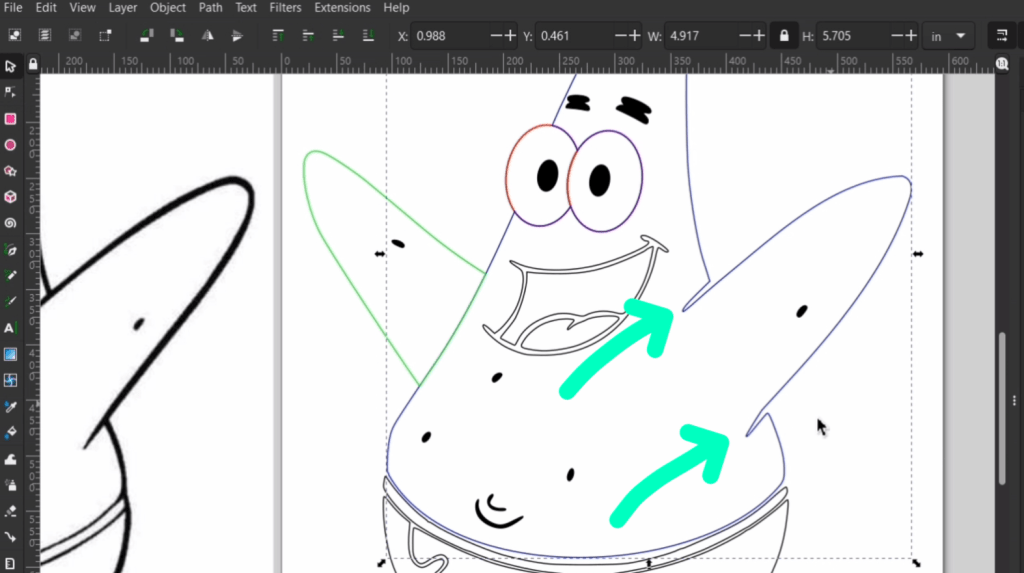The width and height of the screenshot is (1024, 573).
Task: Open the Path menu
Action: [210, 8]
